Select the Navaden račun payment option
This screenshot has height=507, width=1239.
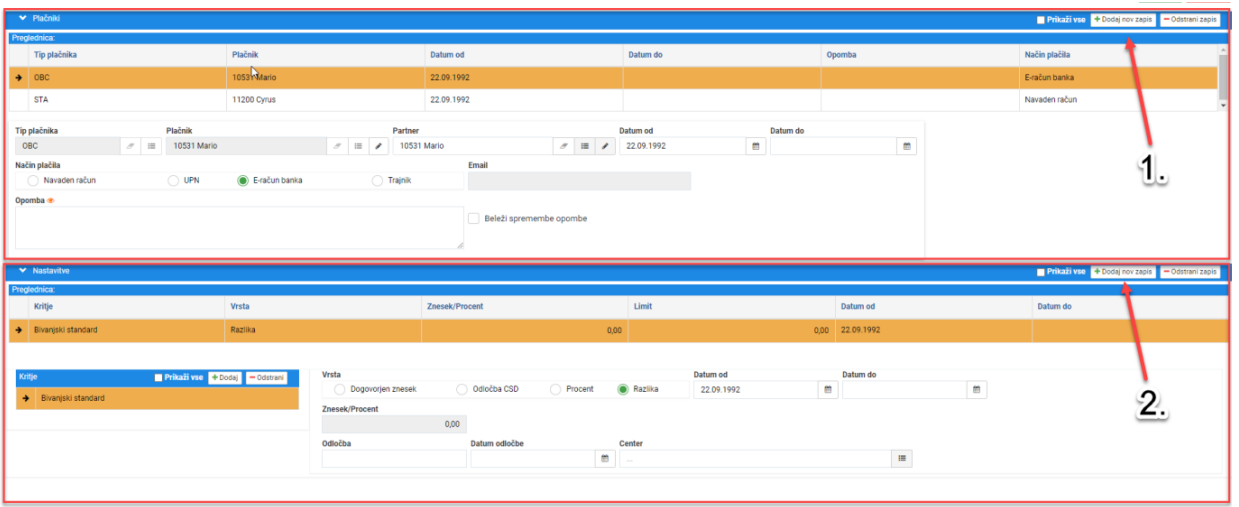coord(62,181)
